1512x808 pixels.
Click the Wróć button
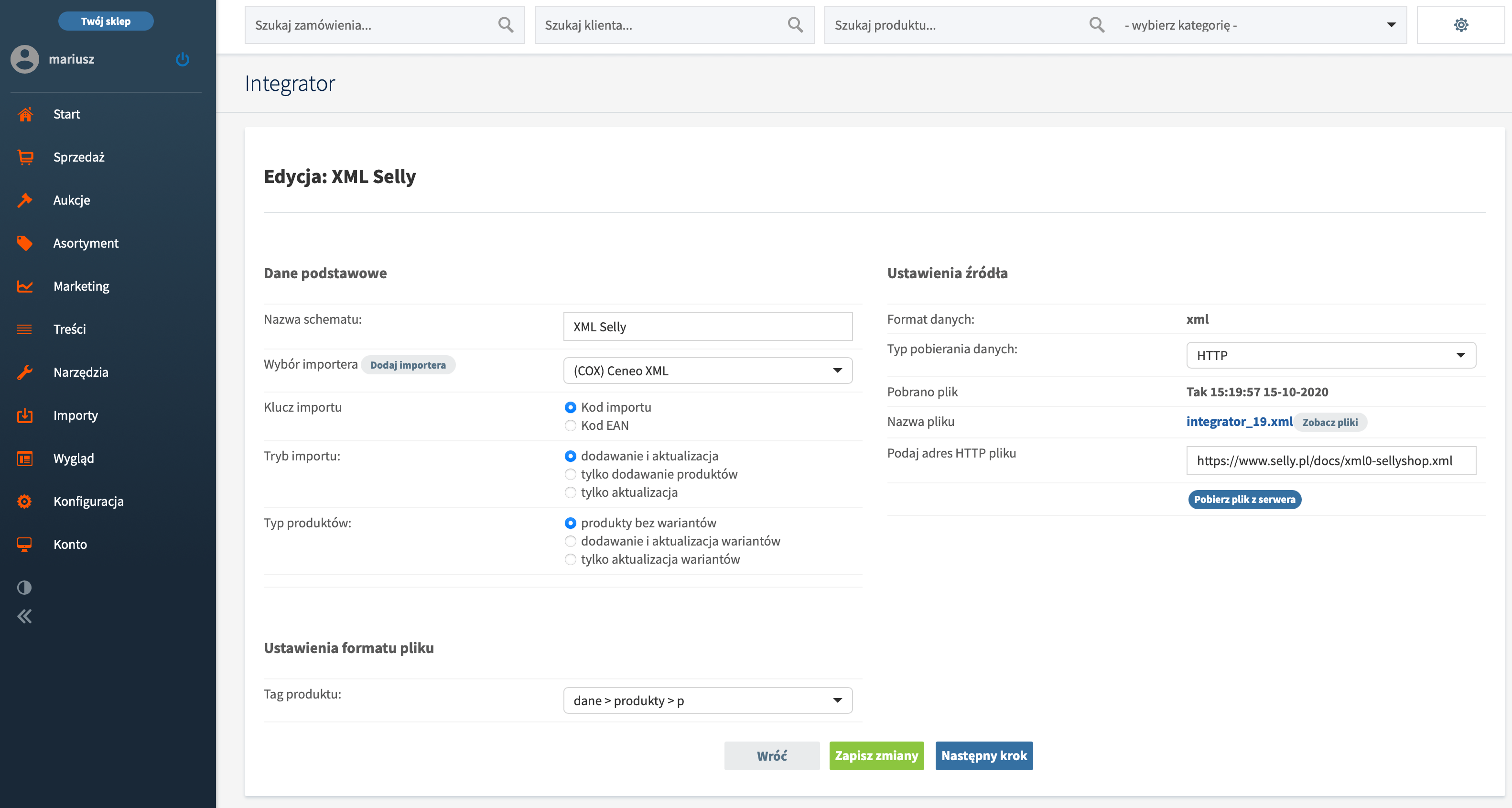[x=772, y=756]
